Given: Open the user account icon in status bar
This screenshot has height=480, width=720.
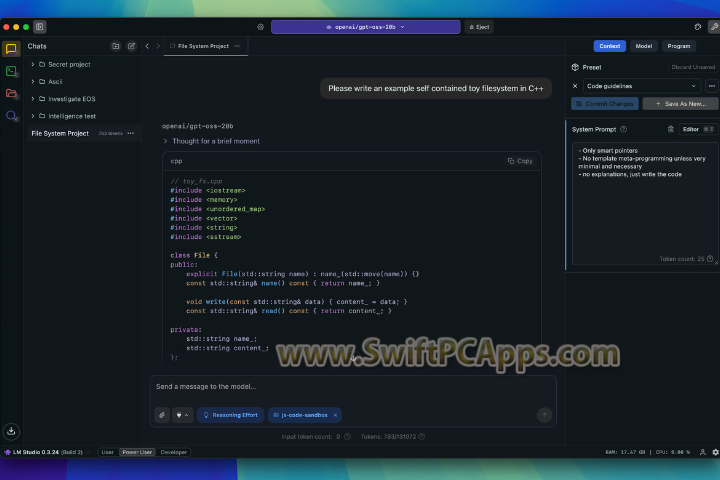Looking at the screenshot, I should 703,452.
